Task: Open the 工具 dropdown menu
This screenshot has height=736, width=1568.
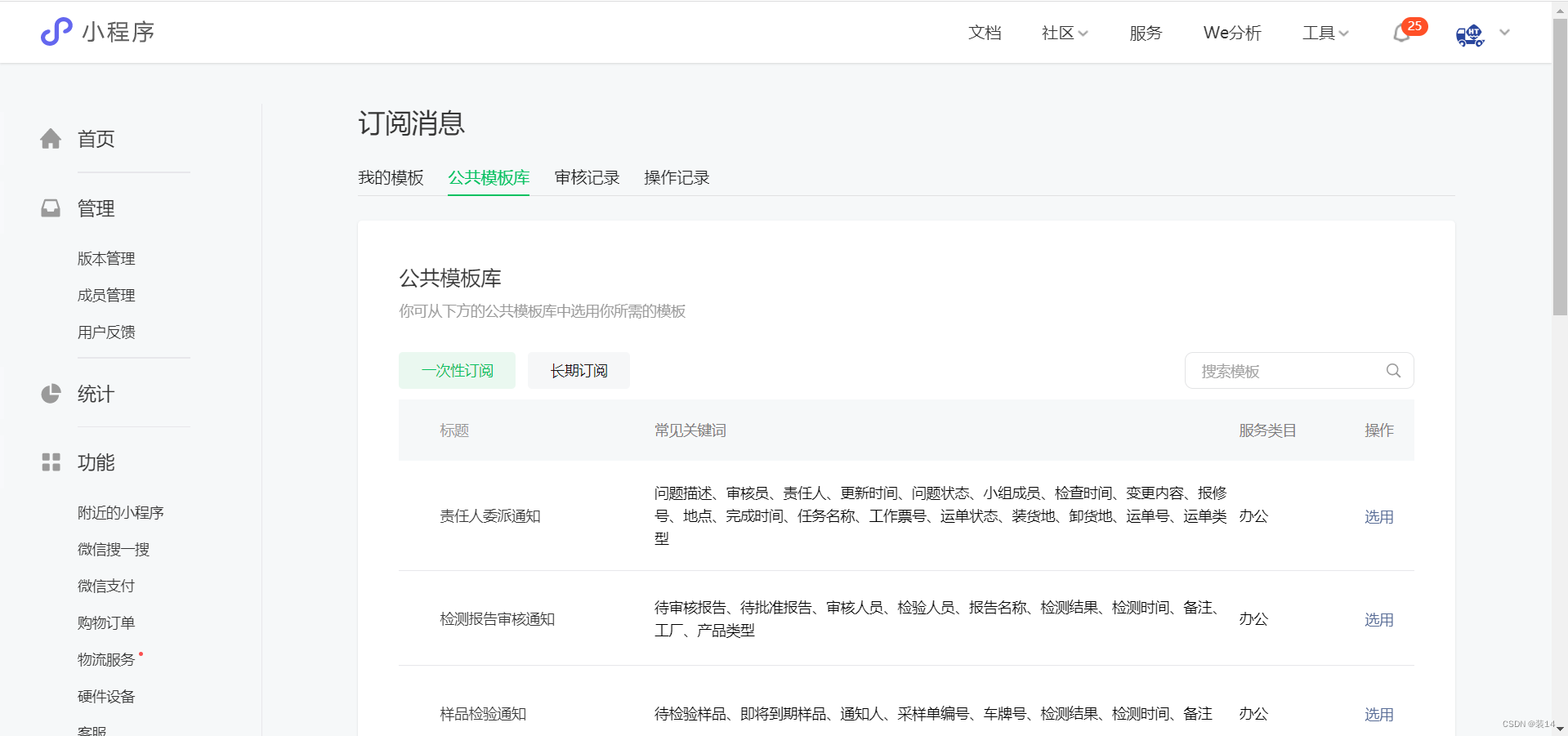Action: point(1325,33)
